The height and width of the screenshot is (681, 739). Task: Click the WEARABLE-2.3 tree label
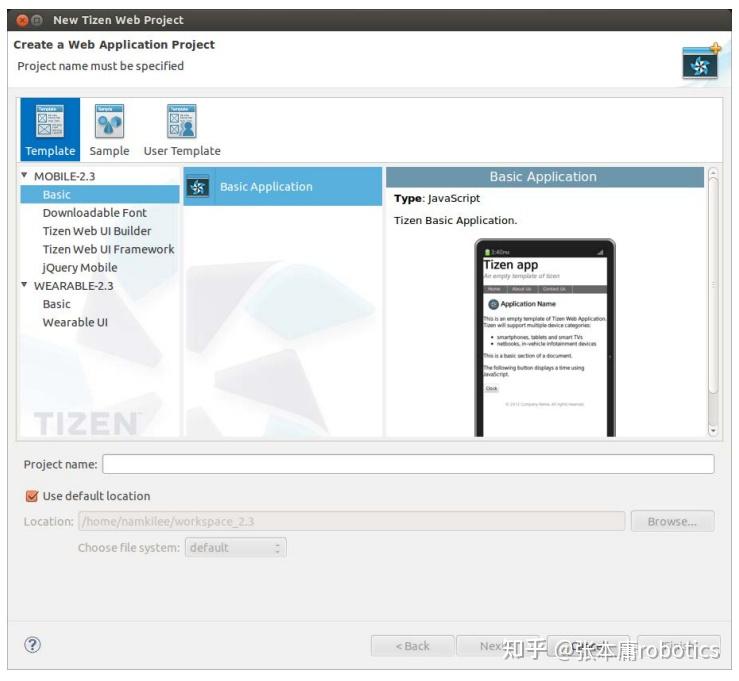tap(74, 286)
